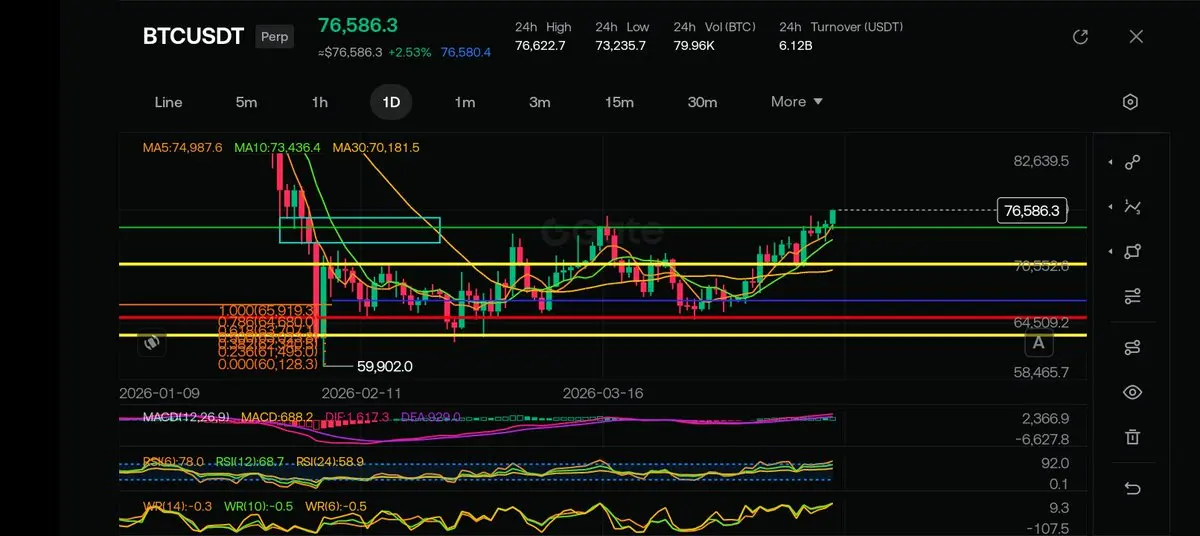Image resolution: width=1200 pixels, height=536 pixels.
Task: Select the 5m timeframe
Action: [x=246, y=102]
